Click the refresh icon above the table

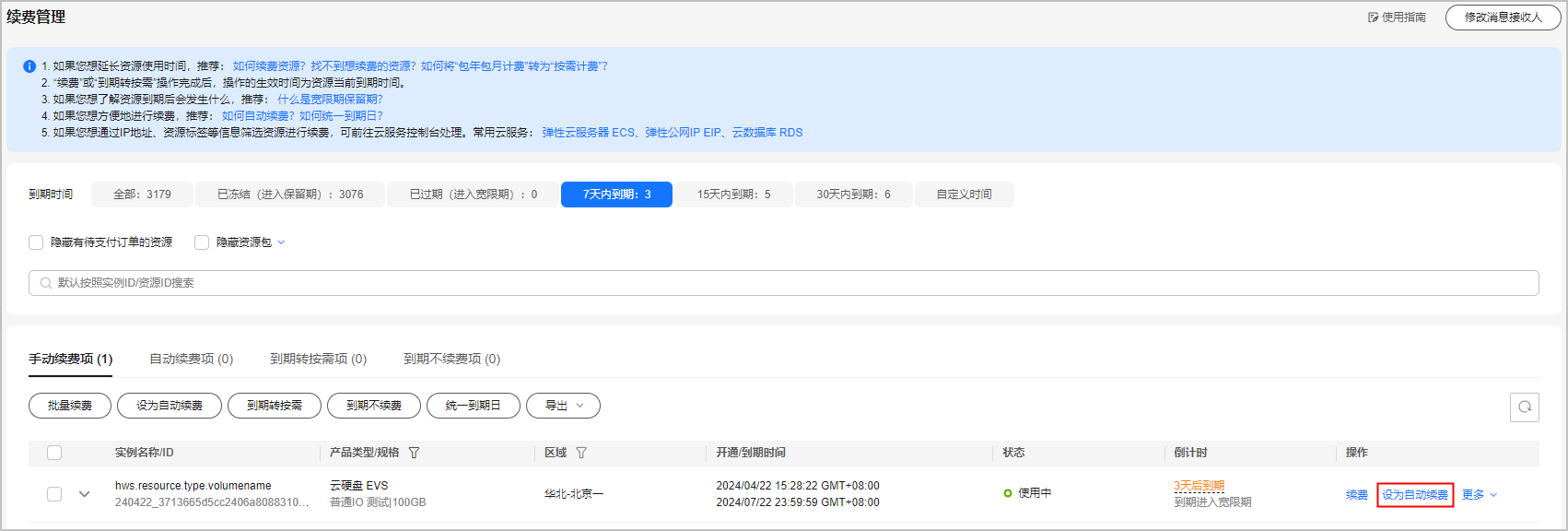pos(1524,407)
